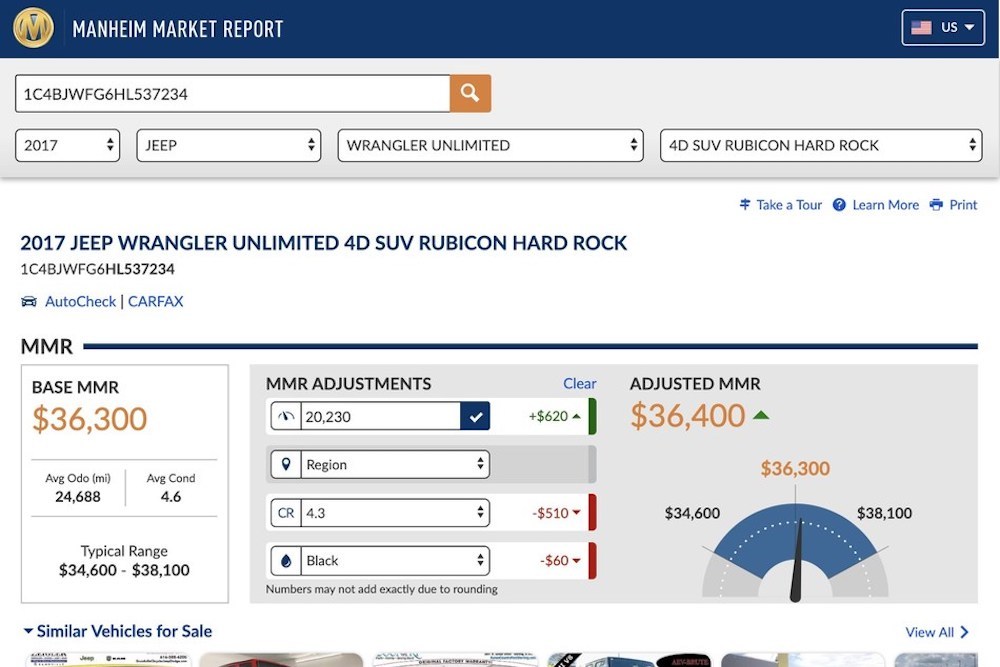Viewport: 1000px width, 667px height.
Task: Open the US country selector
Action: (941, 28)
